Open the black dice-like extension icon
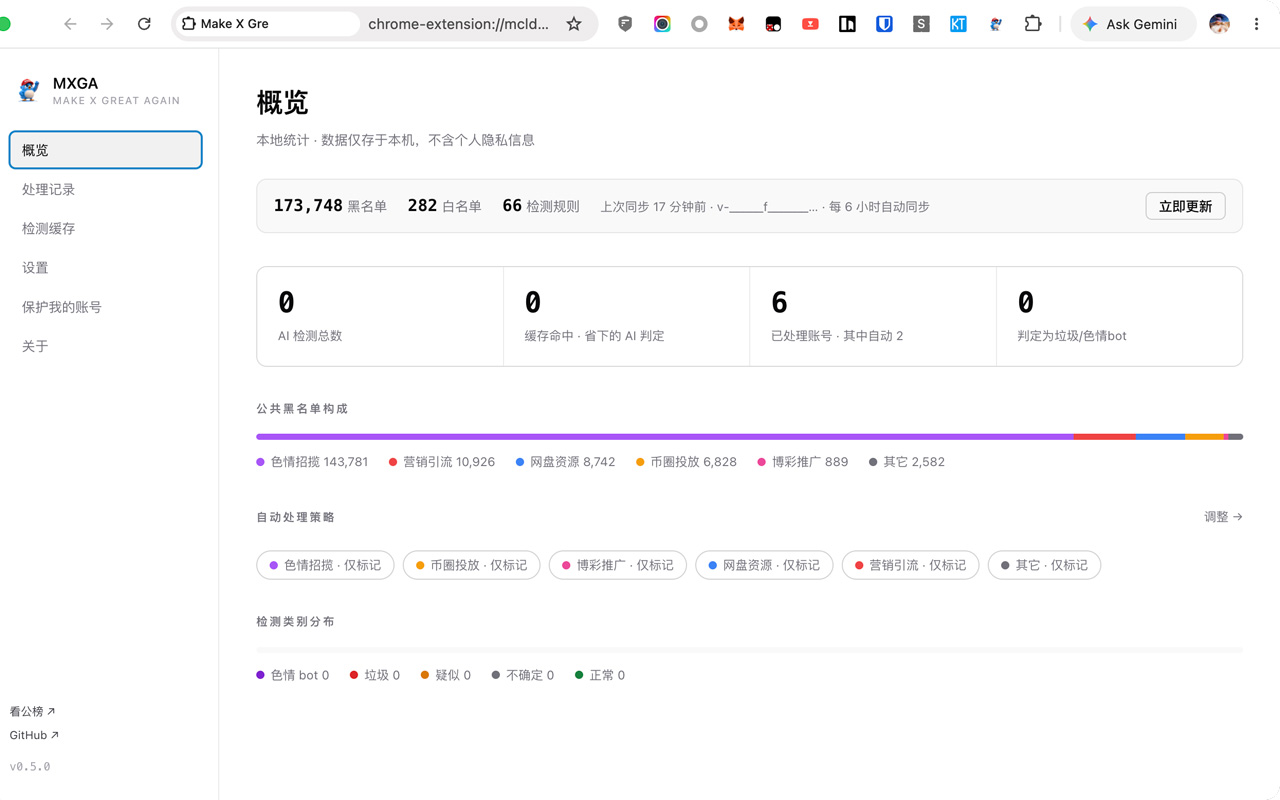This screenshot has height=800, width=1280. [x=773, y=24]
